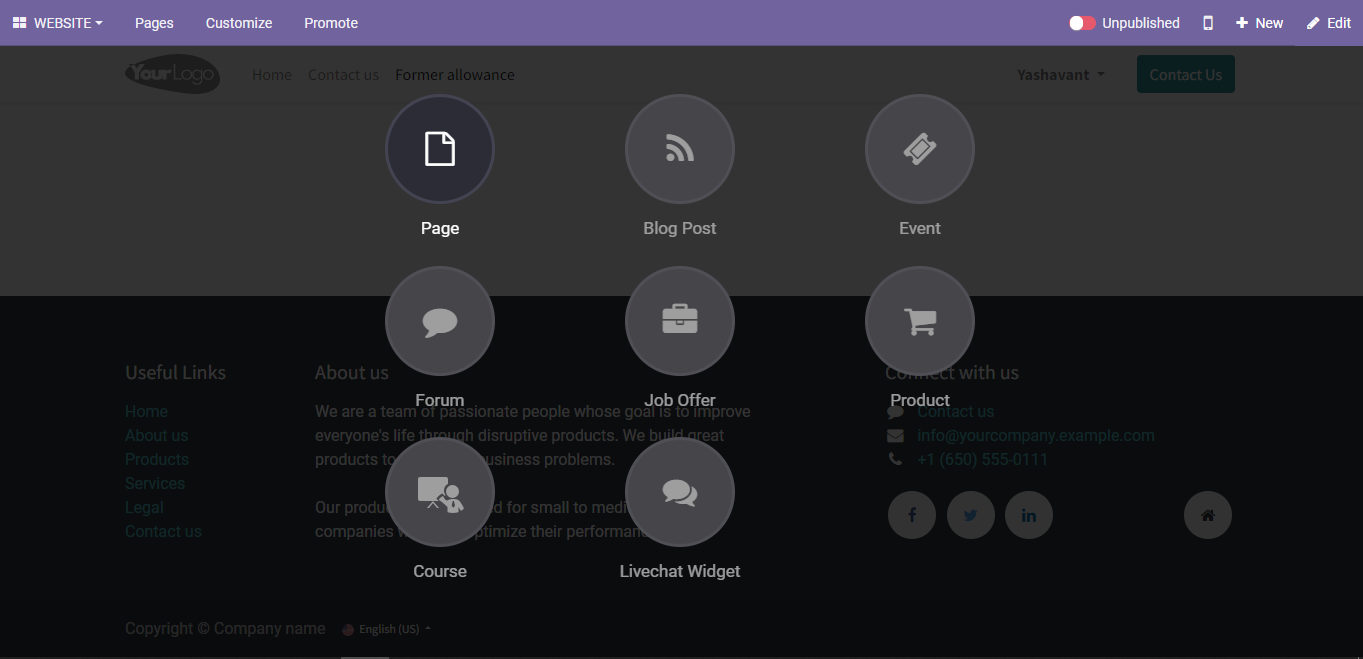
Task: Select the Job Offer briefcase icon
Action: [680, 321]
